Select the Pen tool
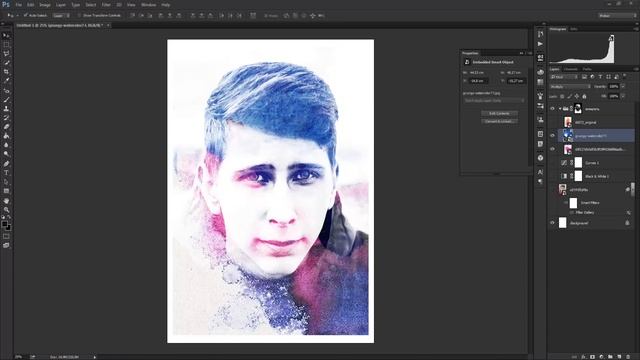640x360 pixels. (6, 164)
